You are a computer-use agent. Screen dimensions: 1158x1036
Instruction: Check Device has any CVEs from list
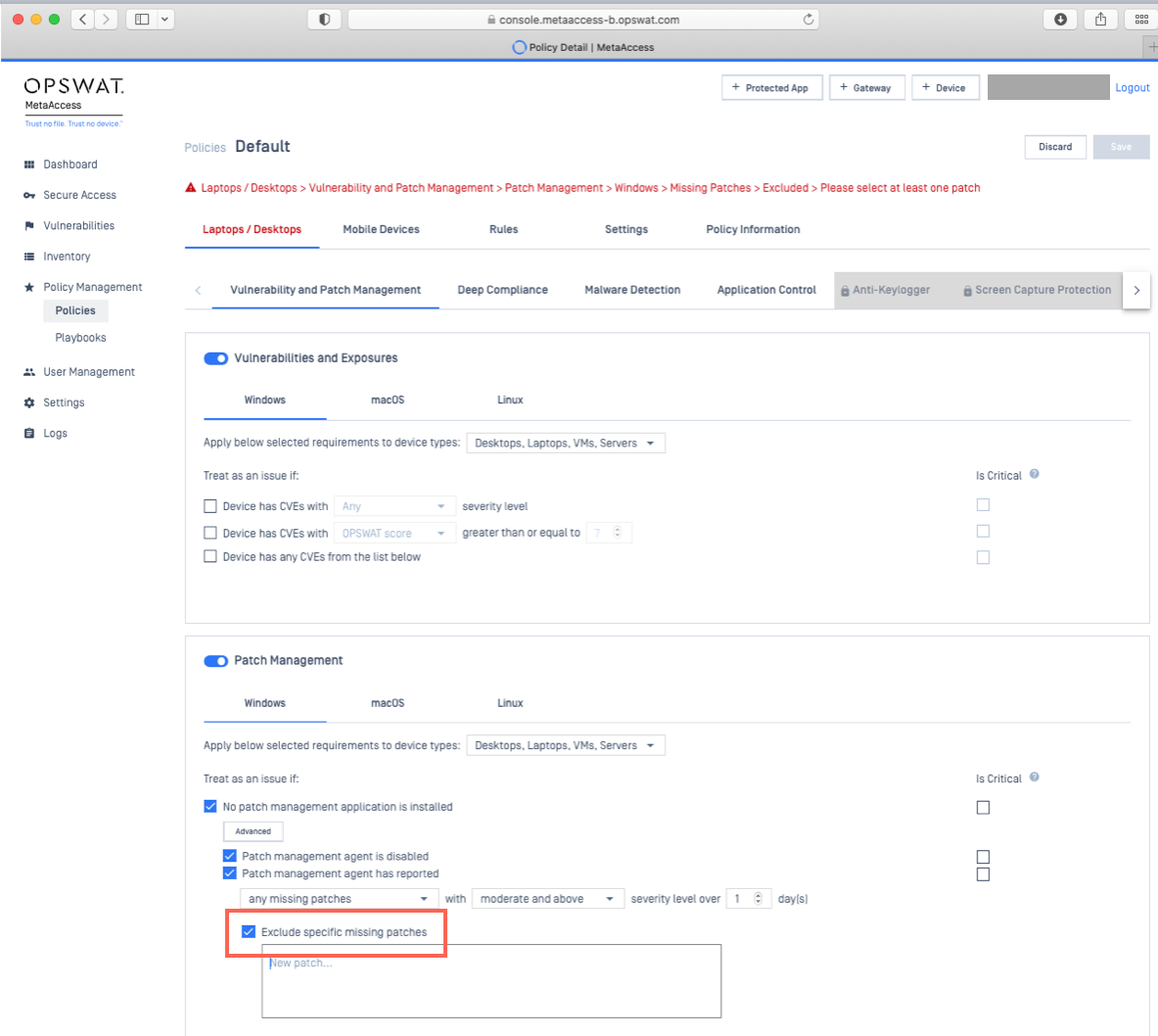tap(210, 556)
